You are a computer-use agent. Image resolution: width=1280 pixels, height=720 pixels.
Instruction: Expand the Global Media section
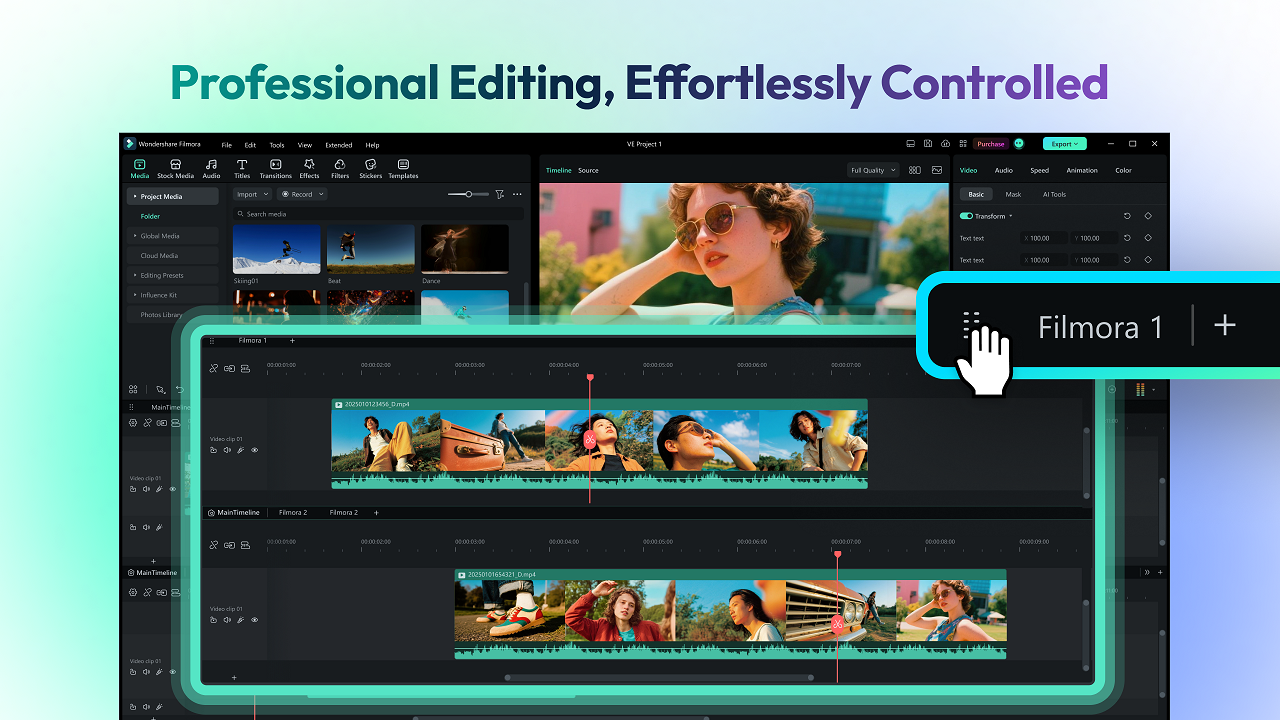tap(136, 236)
